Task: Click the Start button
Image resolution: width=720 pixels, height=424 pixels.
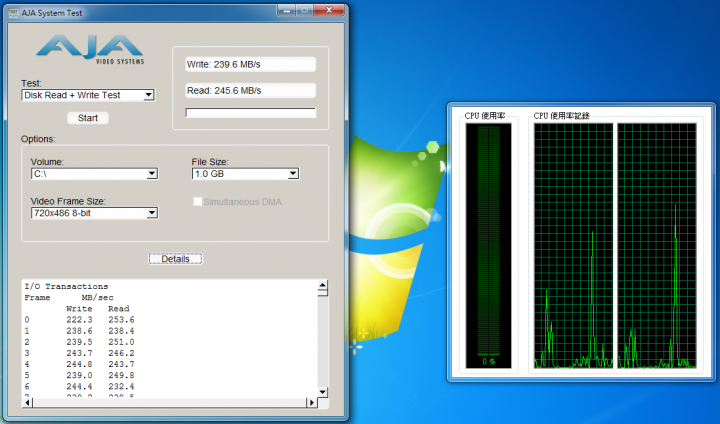Action: click(x=88, y=118)
